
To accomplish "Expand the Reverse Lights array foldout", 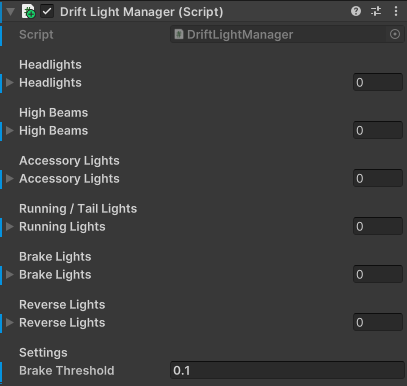I will coord(10,322).
